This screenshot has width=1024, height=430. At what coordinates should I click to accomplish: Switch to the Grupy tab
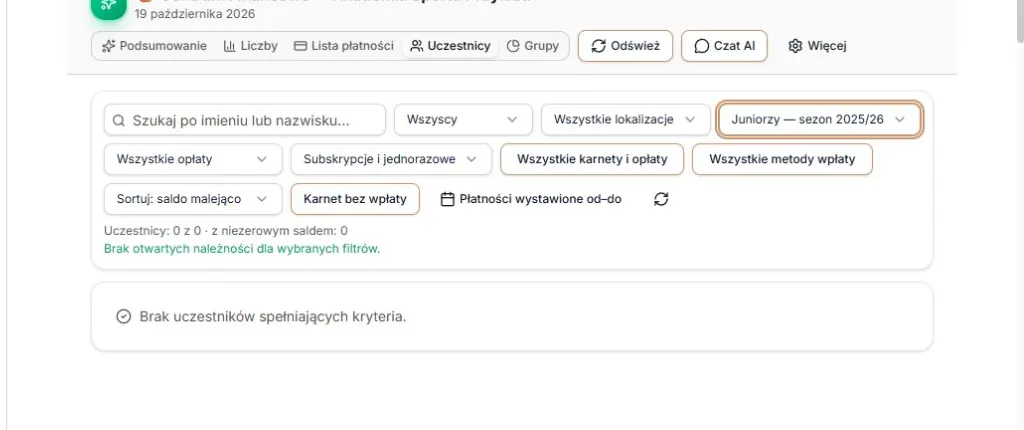click(533, 46)
